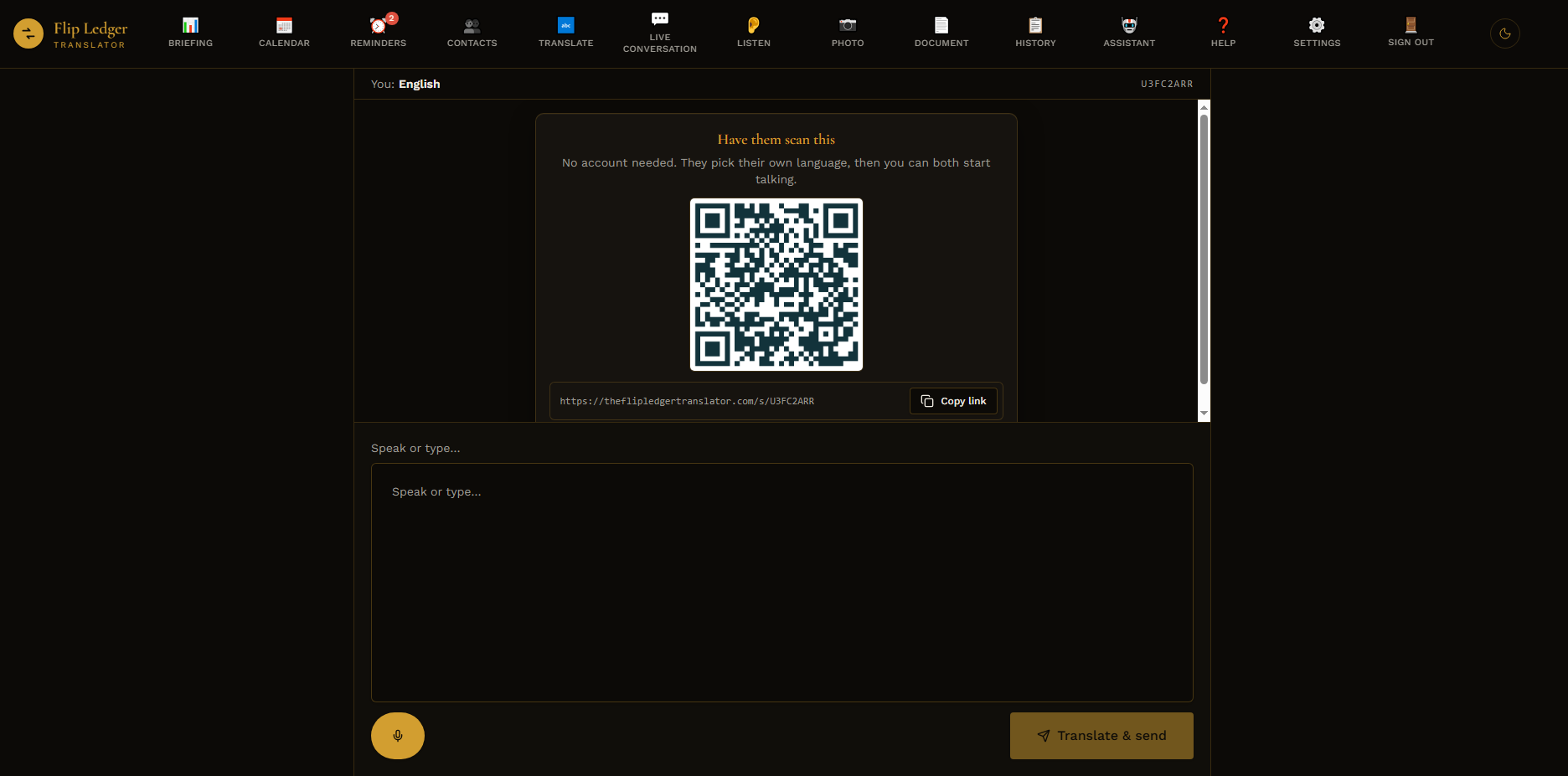Click the History label text
The image size is (1568, 776).
(x=1035, y=43)
